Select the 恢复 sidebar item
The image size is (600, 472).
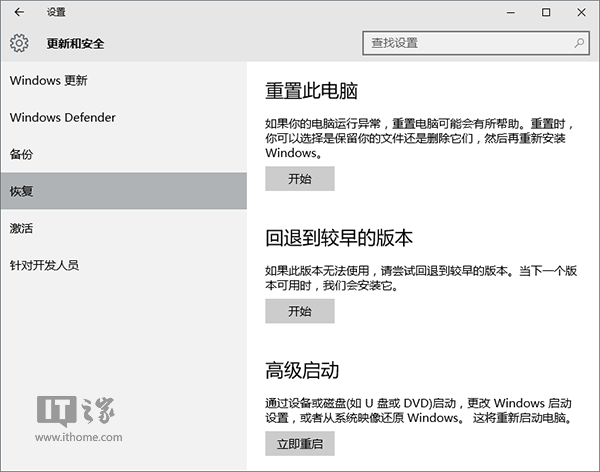[x=21, y=191]
